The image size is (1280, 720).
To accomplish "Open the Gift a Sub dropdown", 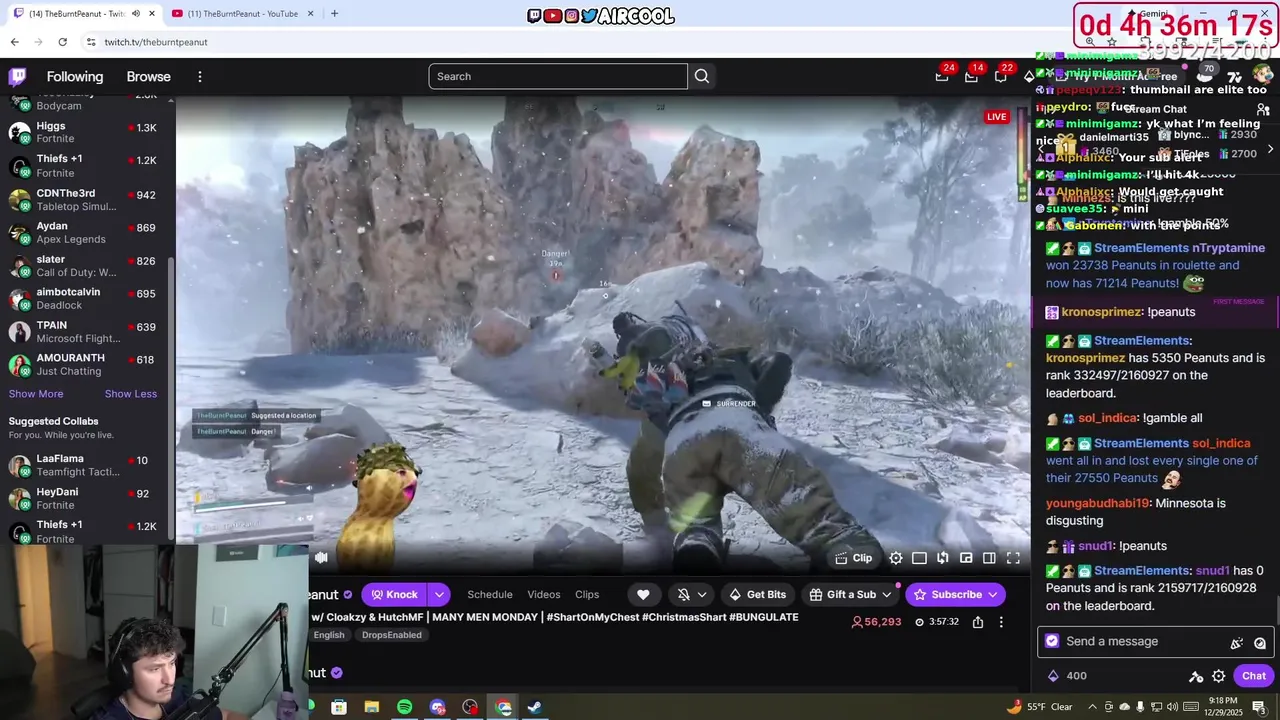I will coord(850,594).
